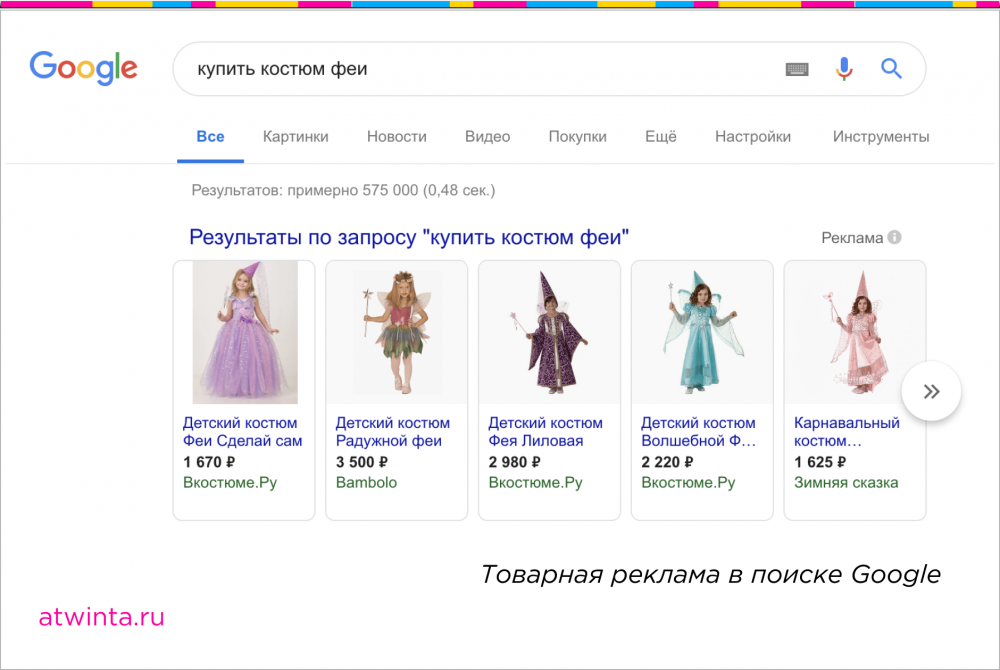This screenshot has height=670, width=1000.
Task: Click the price 2 980 ₽
Action: [515, 462]
